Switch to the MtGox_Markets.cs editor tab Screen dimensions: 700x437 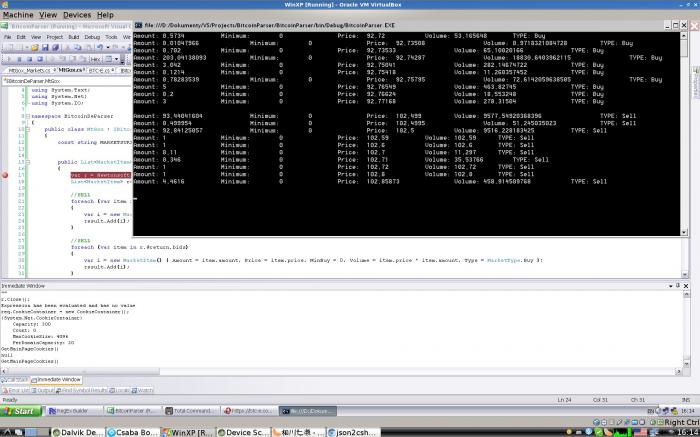pos(29,71)
